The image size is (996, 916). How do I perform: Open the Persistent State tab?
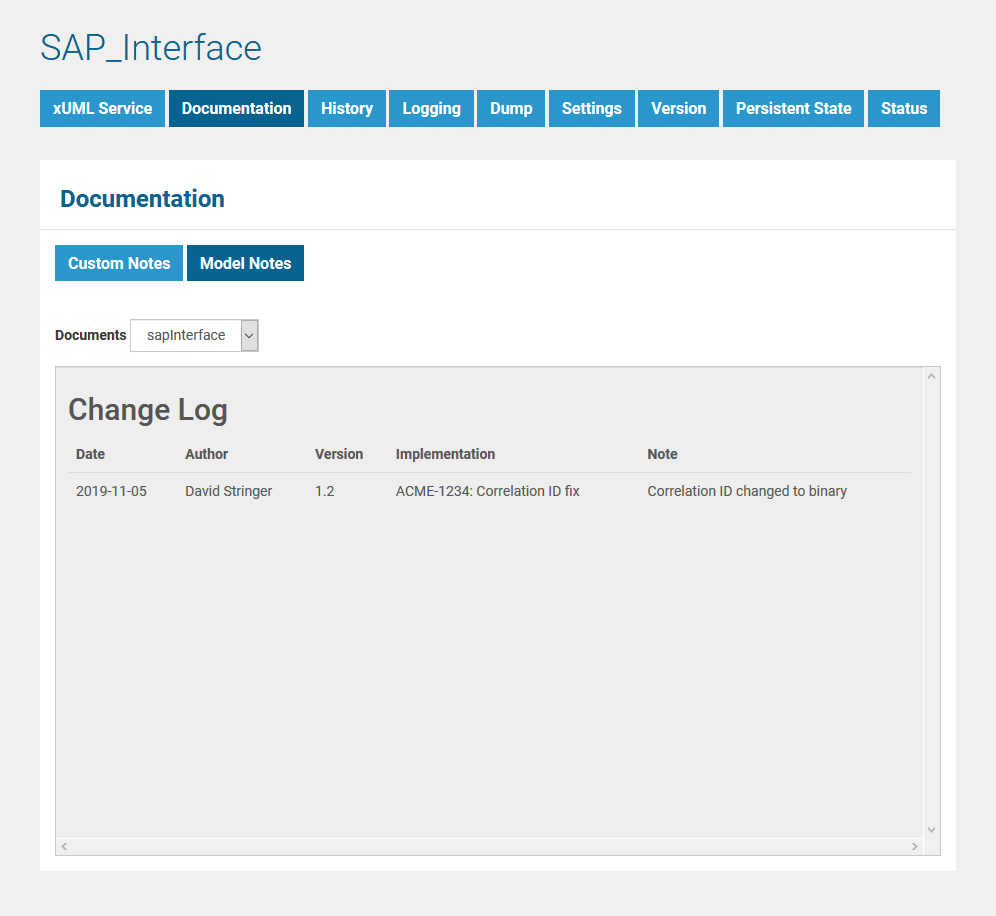793,108
